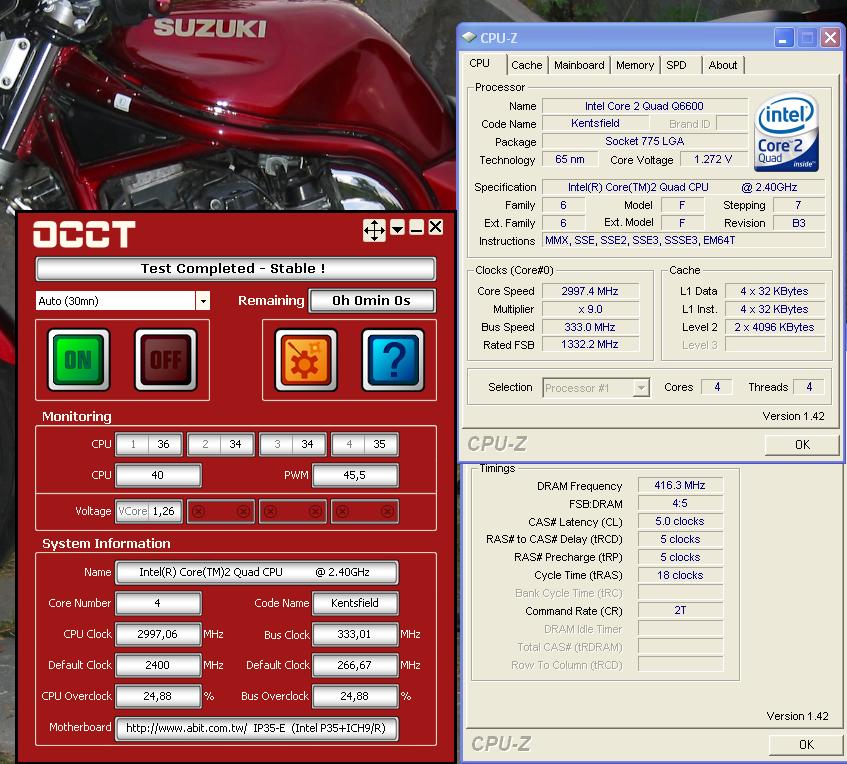Click the CPU Overclock value 24,88
Viewport: 847px width, 764px height.
tap(158, 696)
